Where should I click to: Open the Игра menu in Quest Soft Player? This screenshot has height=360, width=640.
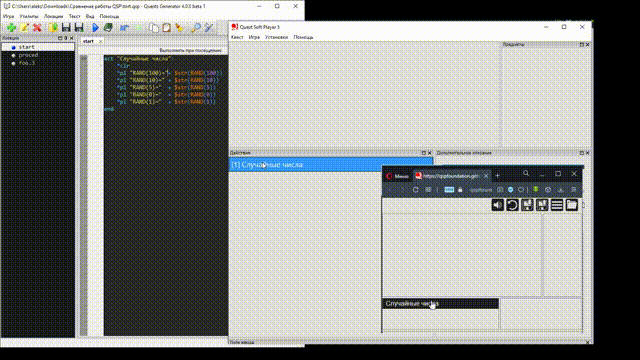pyautogui.click(x=254, y=37)
